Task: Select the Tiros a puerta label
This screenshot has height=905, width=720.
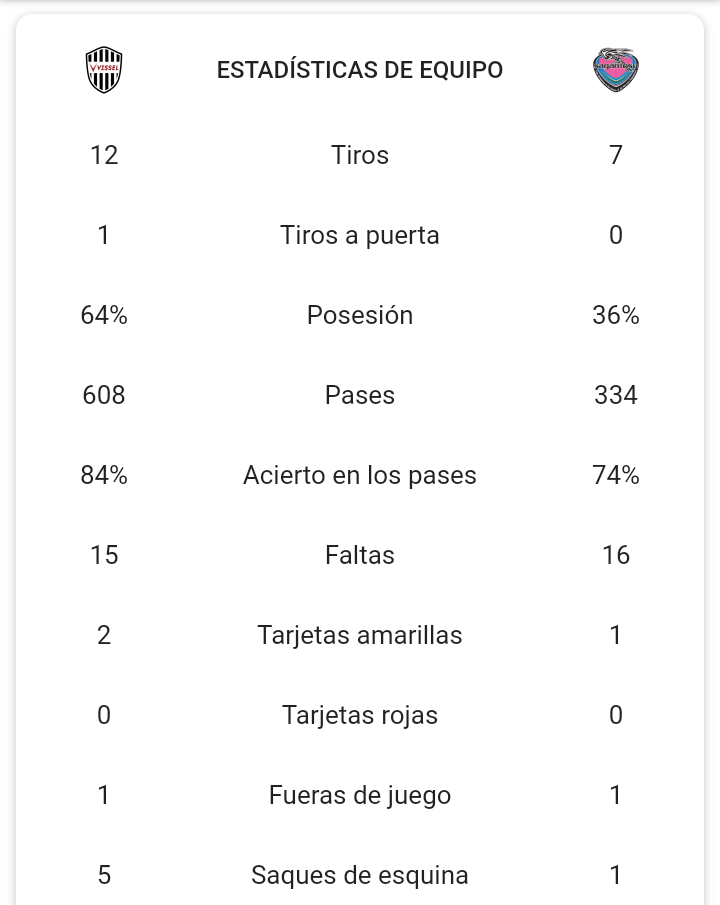Action: click(x=360, y=235)
